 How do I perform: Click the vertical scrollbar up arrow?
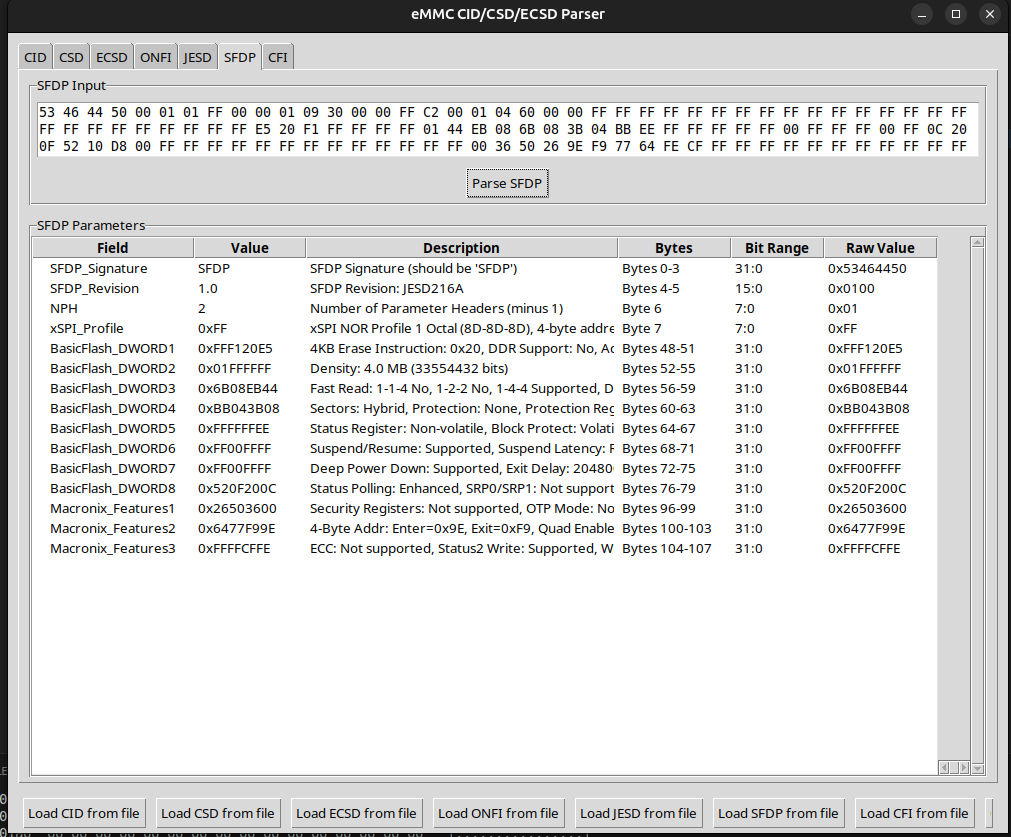coord(977,242)
